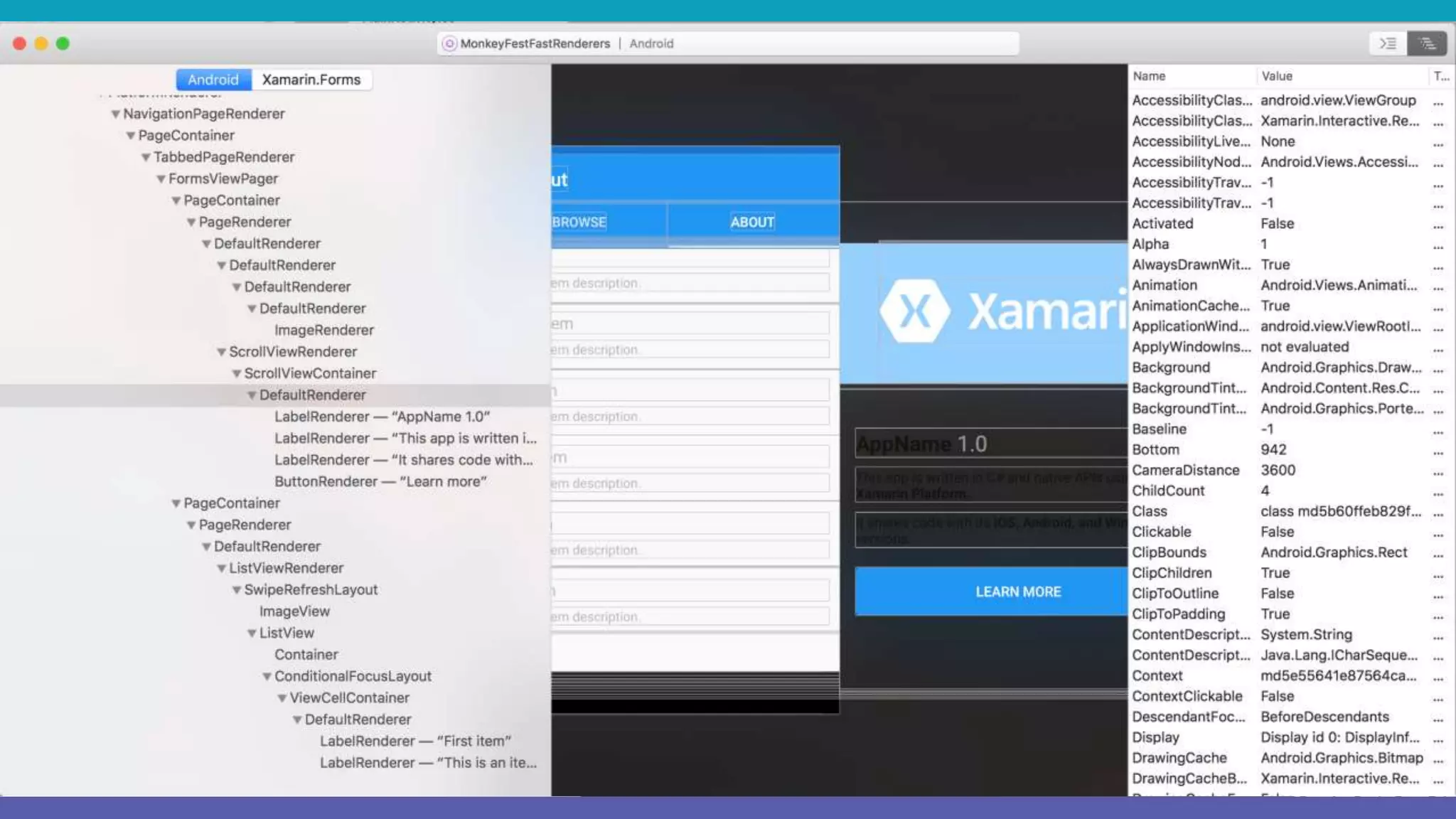
Task: Collapse the ListViewRenderer tree node
Action: (x=221, y=569)
